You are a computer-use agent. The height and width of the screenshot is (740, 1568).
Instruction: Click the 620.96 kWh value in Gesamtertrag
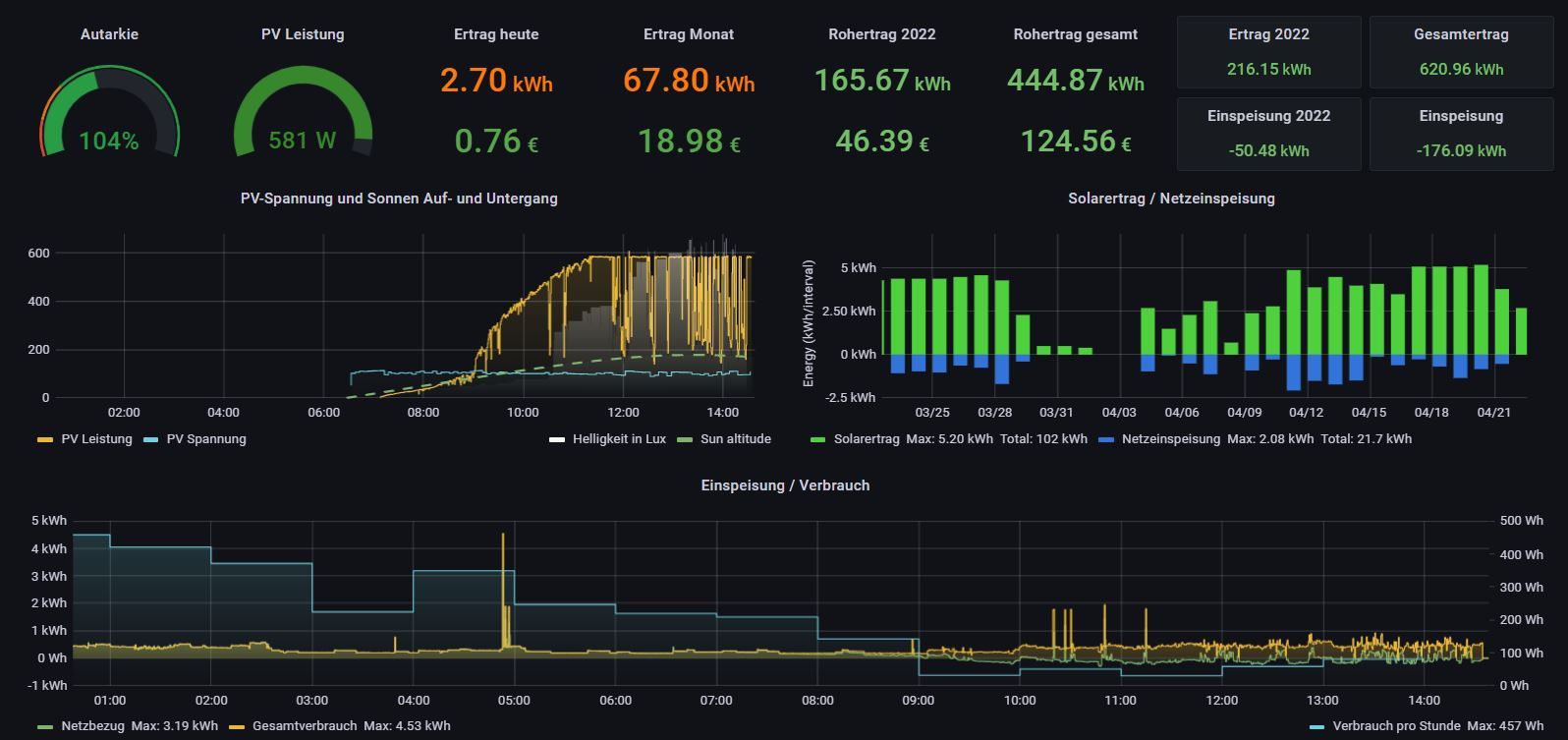pyautogui.click(x=1462, y=70)
